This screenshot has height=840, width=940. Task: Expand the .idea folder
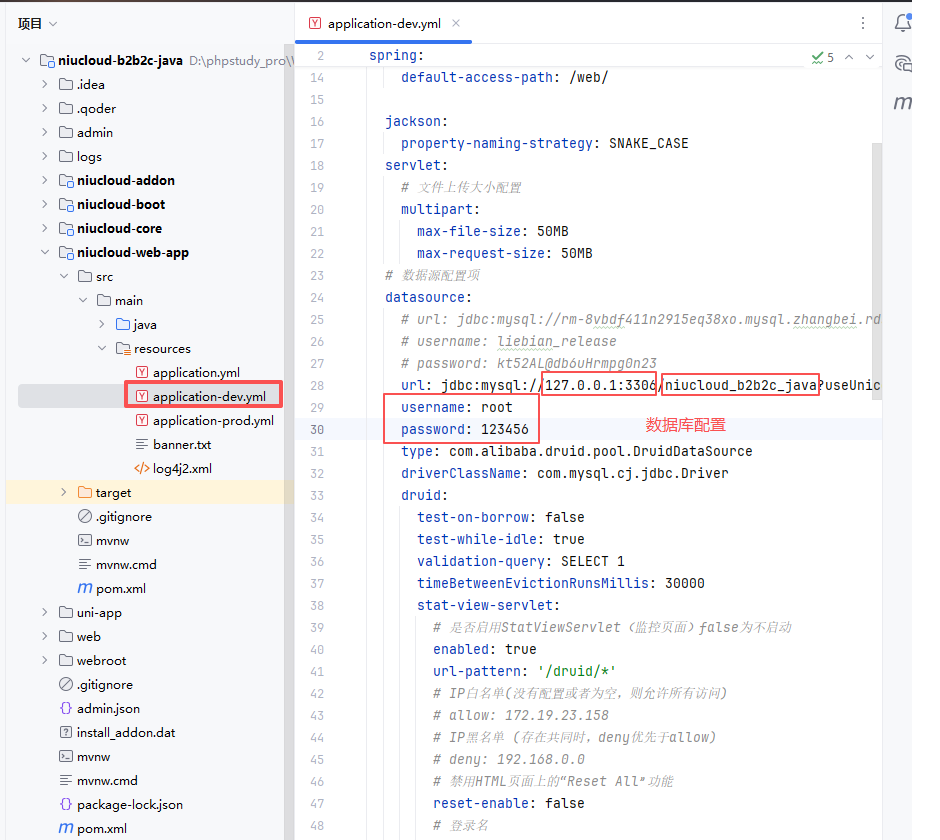click(x=45, y=84)
